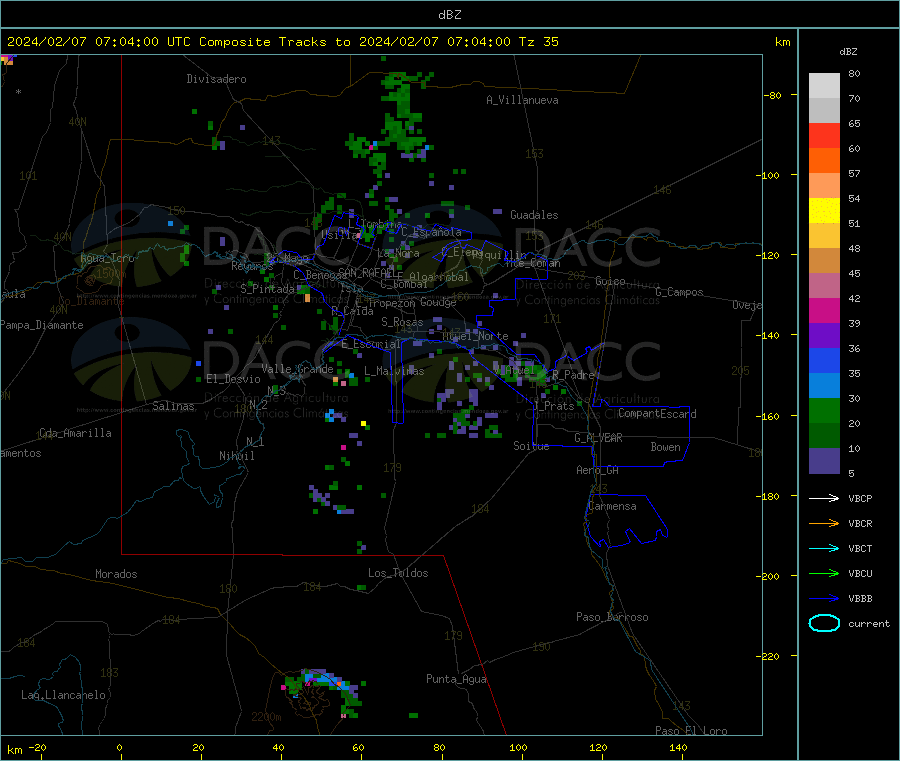Click the orange VBCR arrow legend icon
The image size is (900, 761).
click(x=824, y=523)
